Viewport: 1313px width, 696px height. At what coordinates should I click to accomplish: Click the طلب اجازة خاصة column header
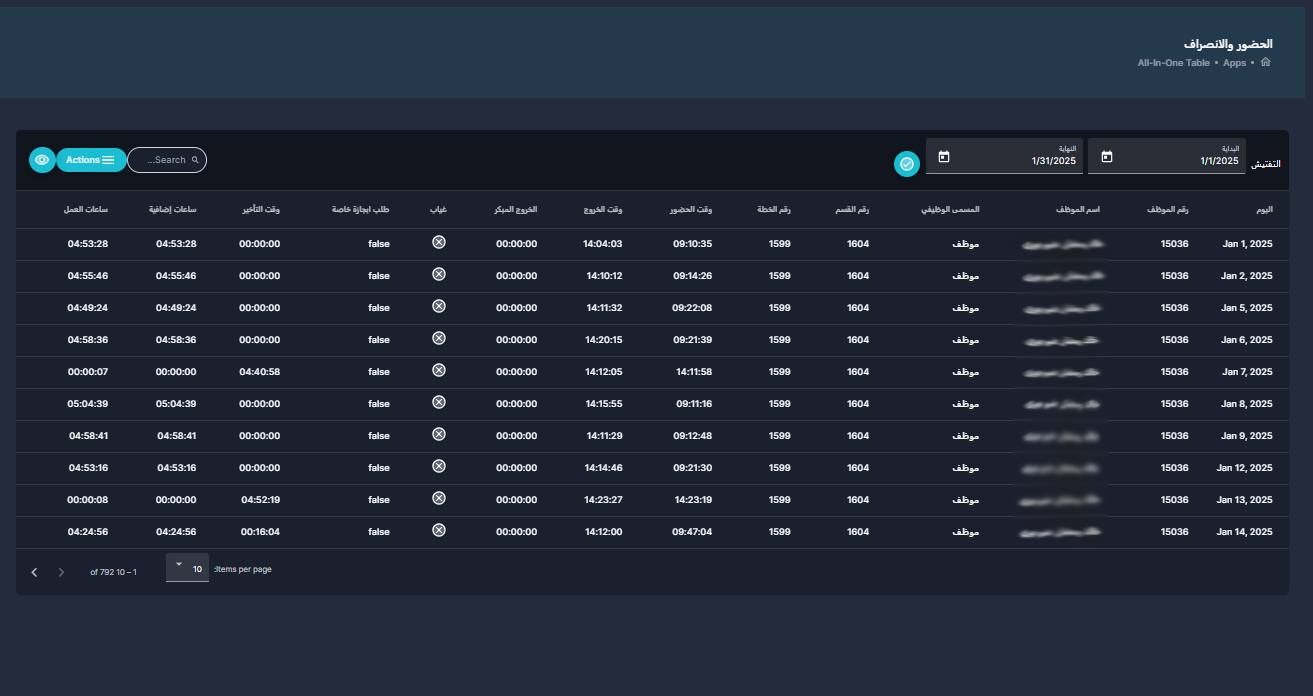(x=361, y=210)
